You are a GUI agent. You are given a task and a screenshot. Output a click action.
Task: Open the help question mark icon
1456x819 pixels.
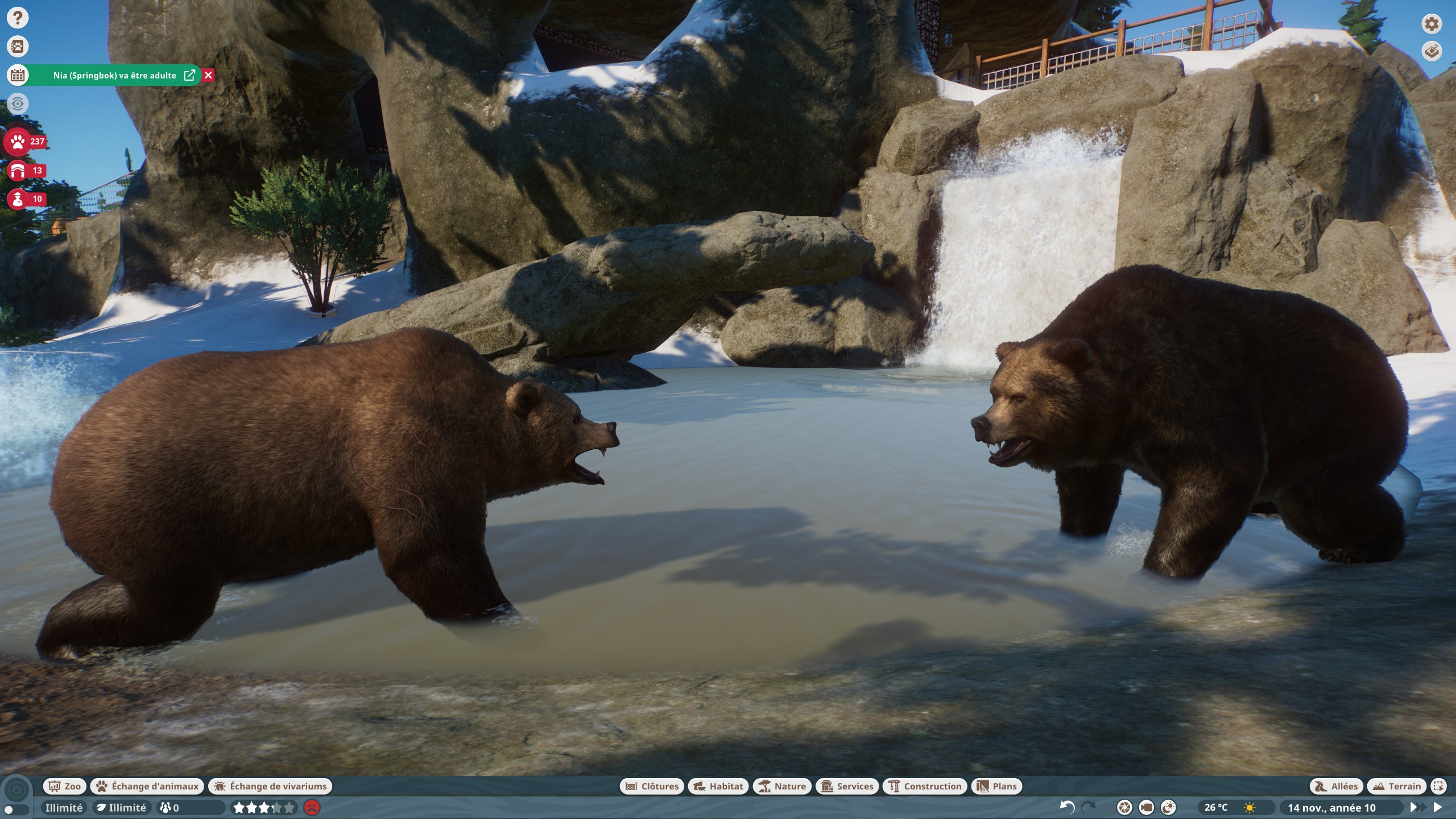[x=18, y=18]
